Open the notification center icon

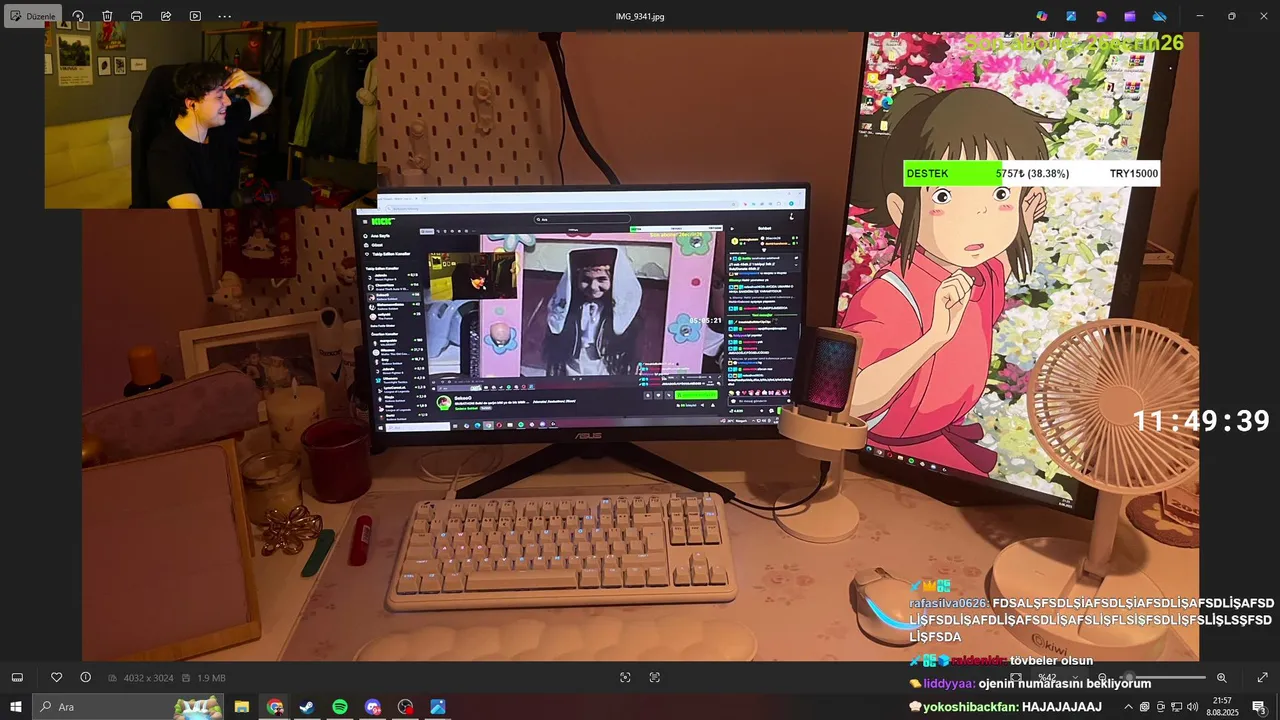[x=1260, y=707]
